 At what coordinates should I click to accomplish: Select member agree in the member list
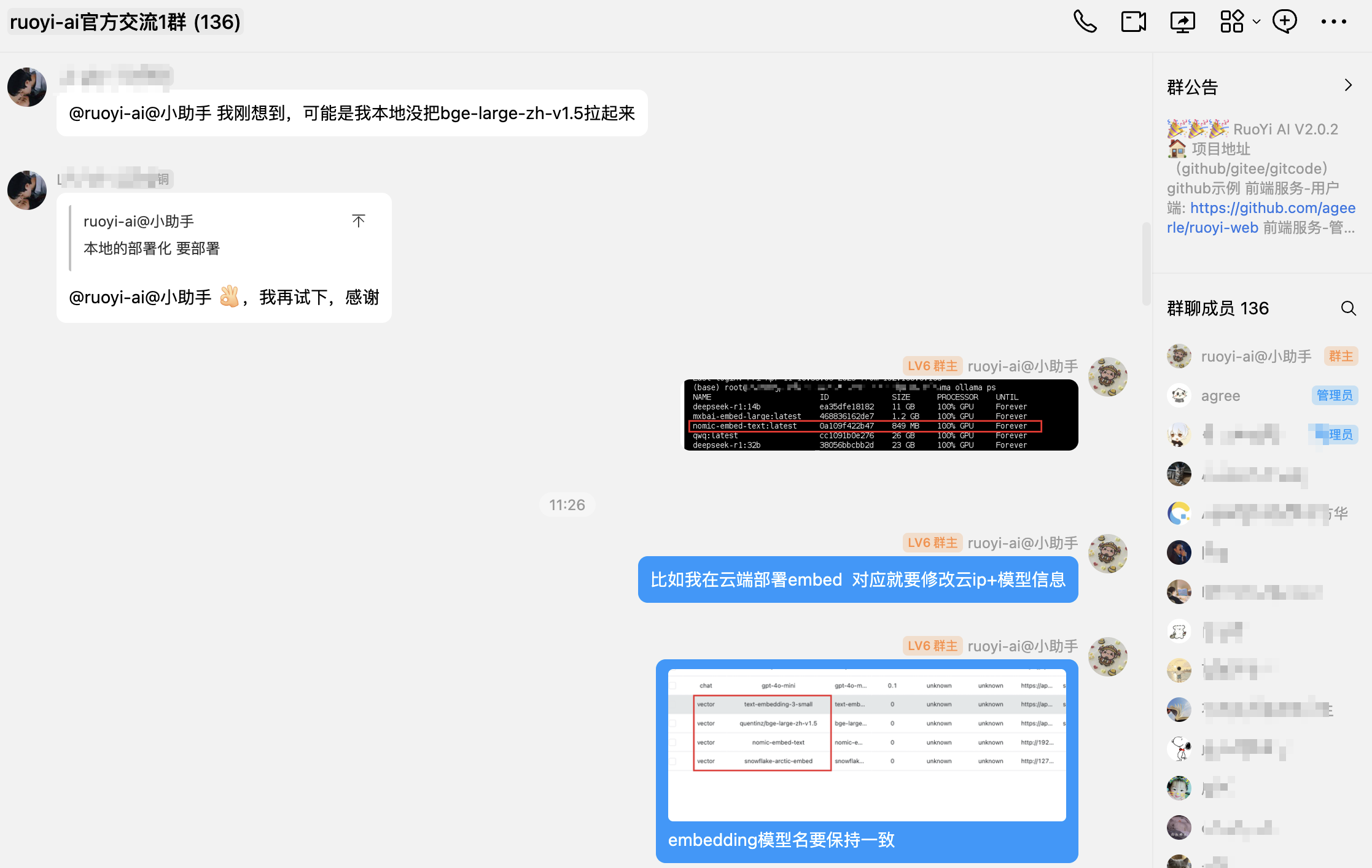(x=1220, y=396)
